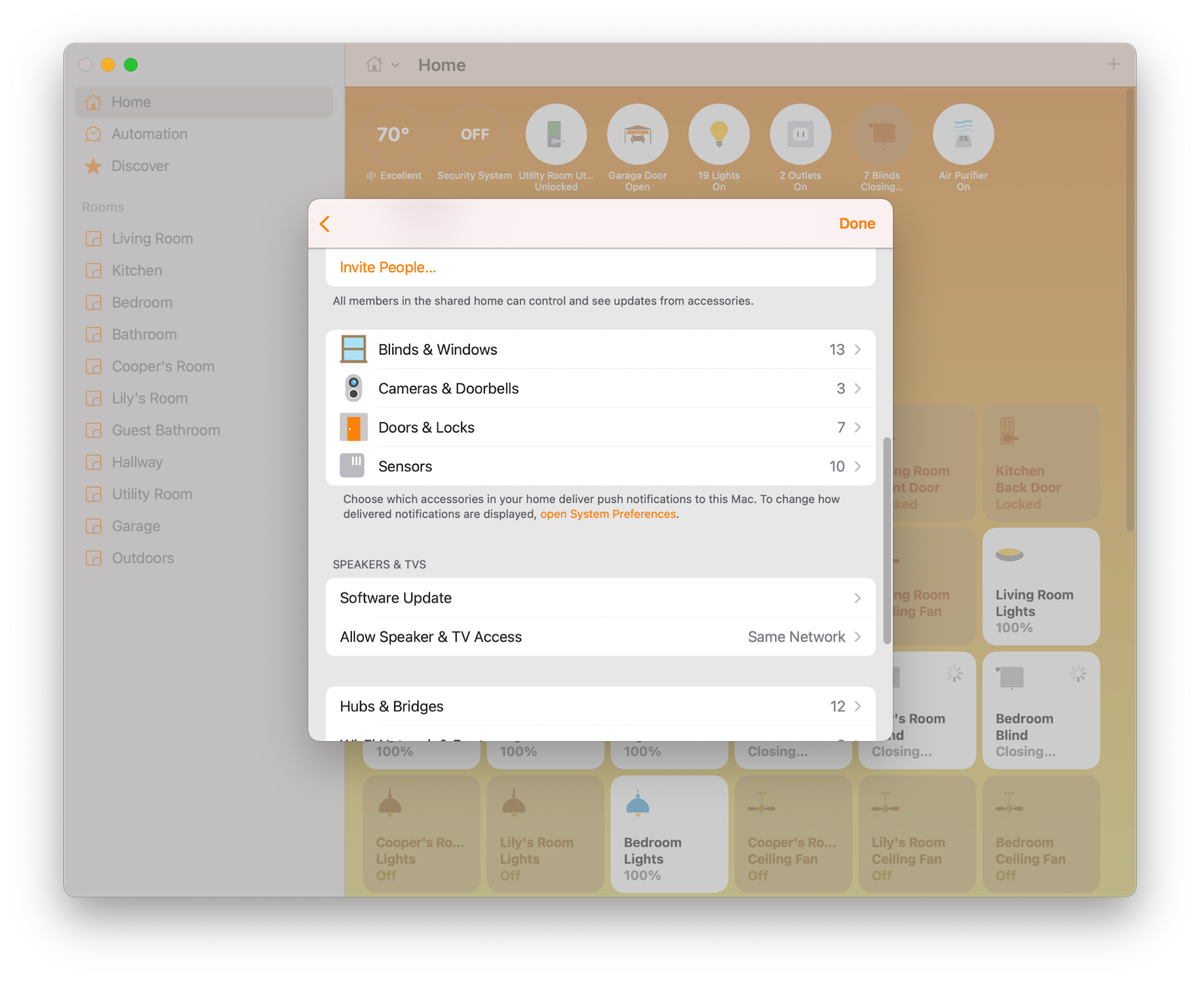Click the 19 Lights bulb icon
1200x981 pixels.
coord(719,133)
